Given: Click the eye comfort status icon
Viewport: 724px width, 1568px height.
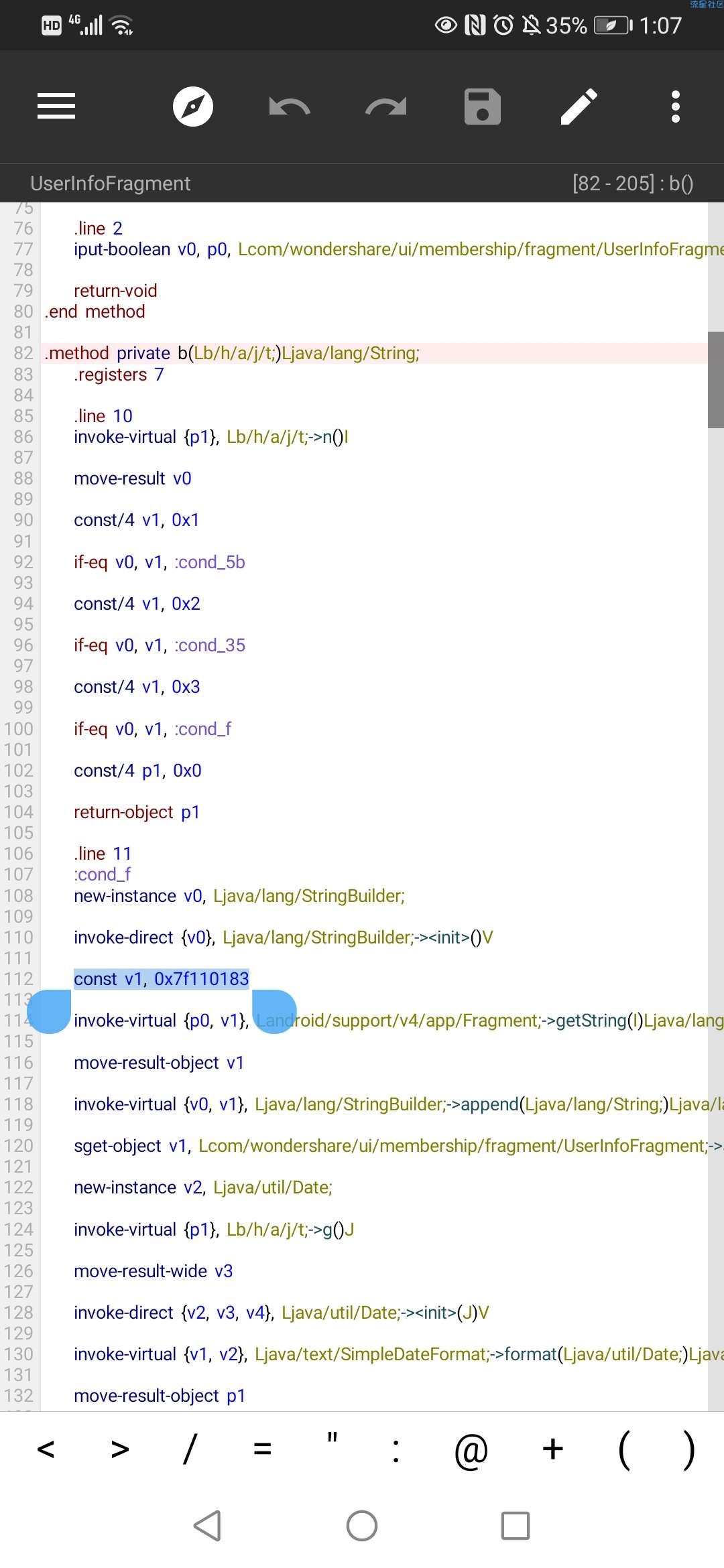Looking at the screenshot, I should tap(446, 25).
